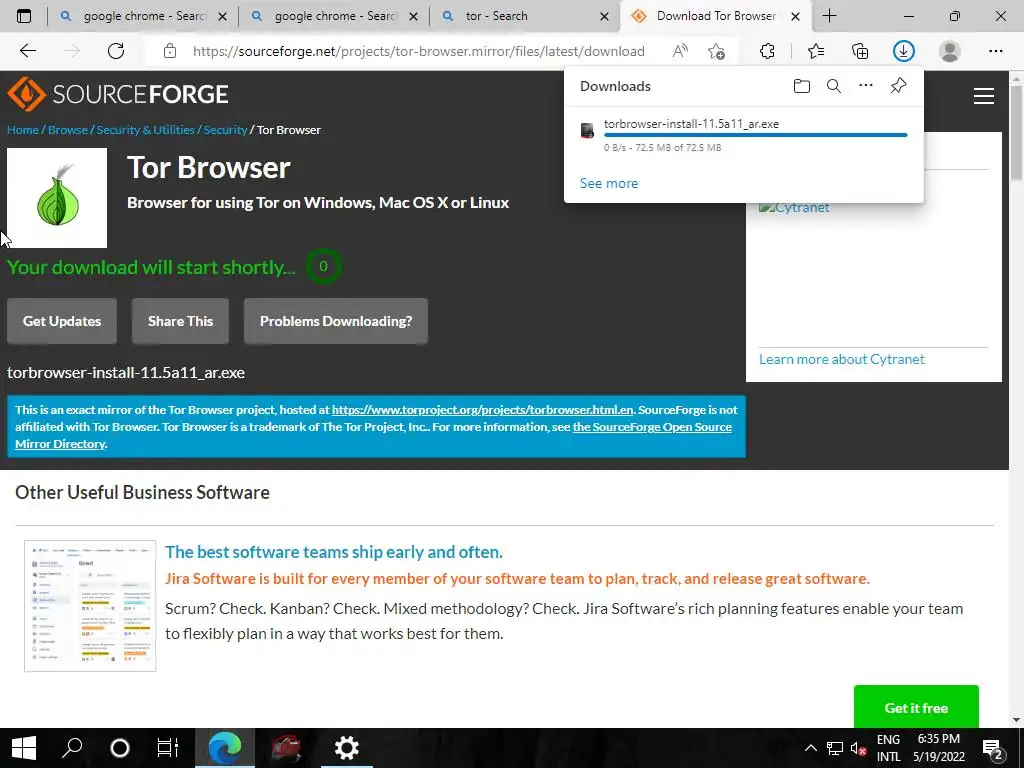Open Read aloud icon in address bar
Image resolution: width=1024 pixels, height=768 pixels.
[x=680, y=51]
